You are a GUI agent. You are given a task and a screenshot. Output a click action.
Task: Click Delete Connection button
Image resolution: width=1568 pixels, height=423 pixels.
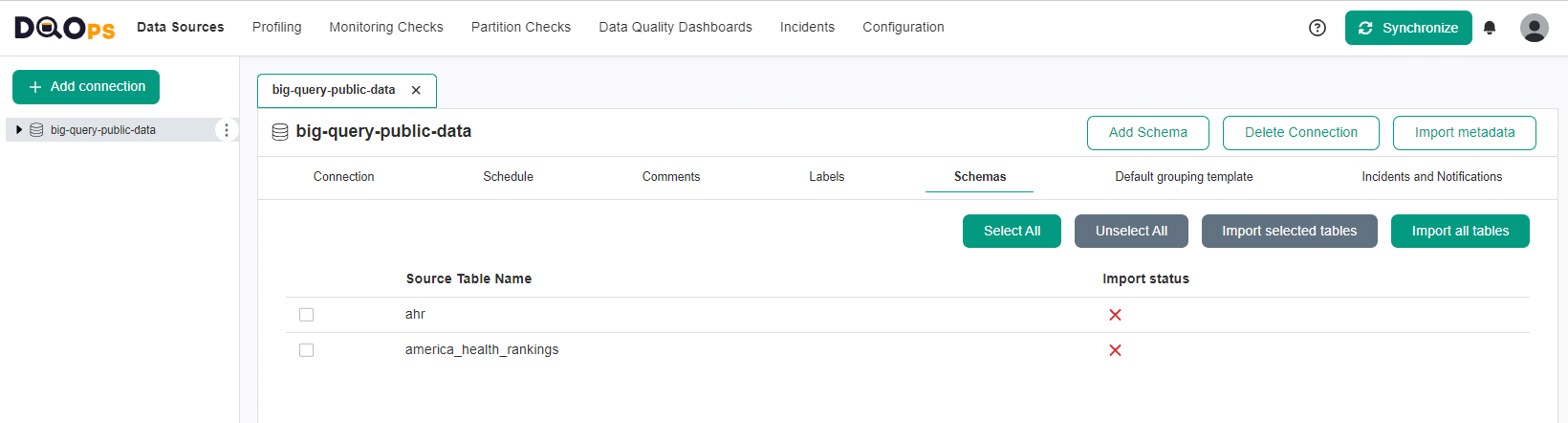tap(1301, 133)
